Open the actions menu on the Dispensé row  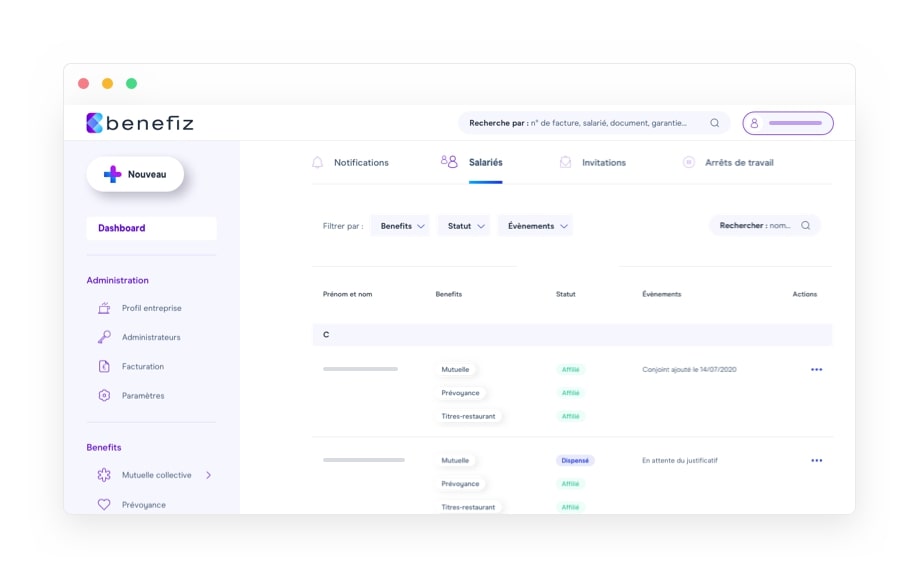click(x=816, y=460)
